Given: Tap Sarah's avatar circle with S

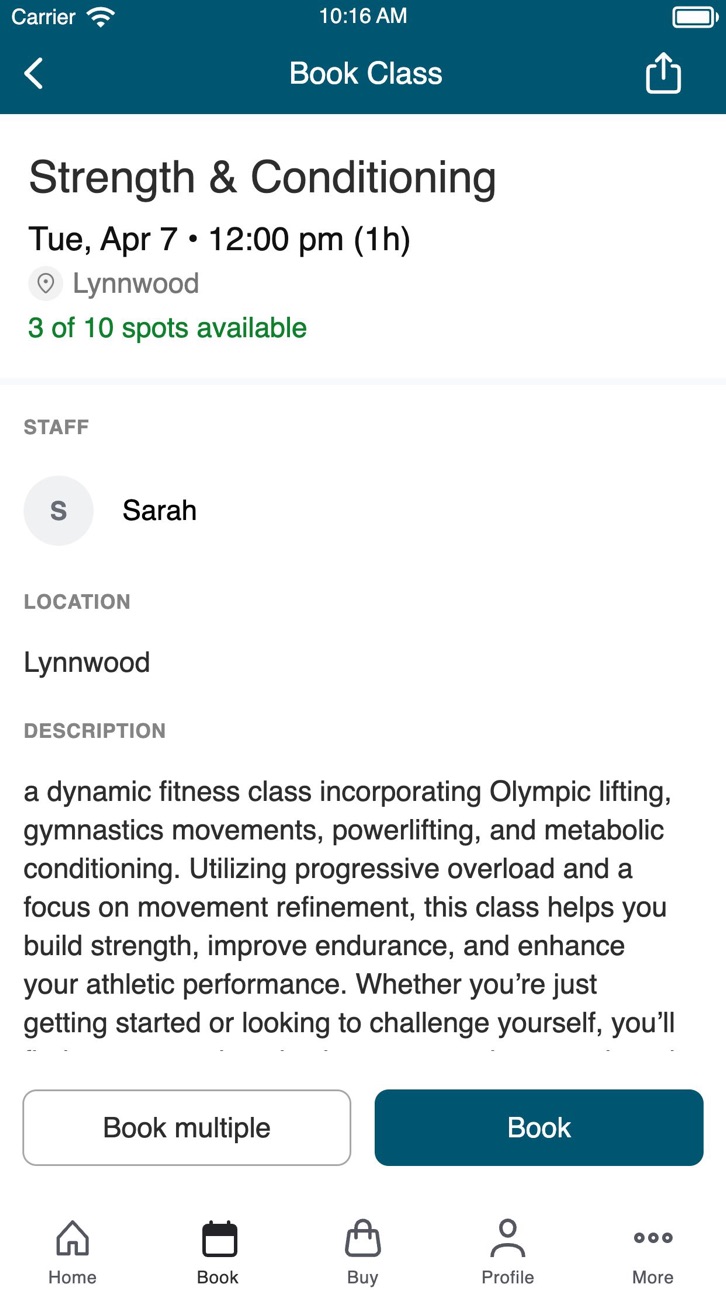Looking at the screenshot, I should click(x=58, y=511).
